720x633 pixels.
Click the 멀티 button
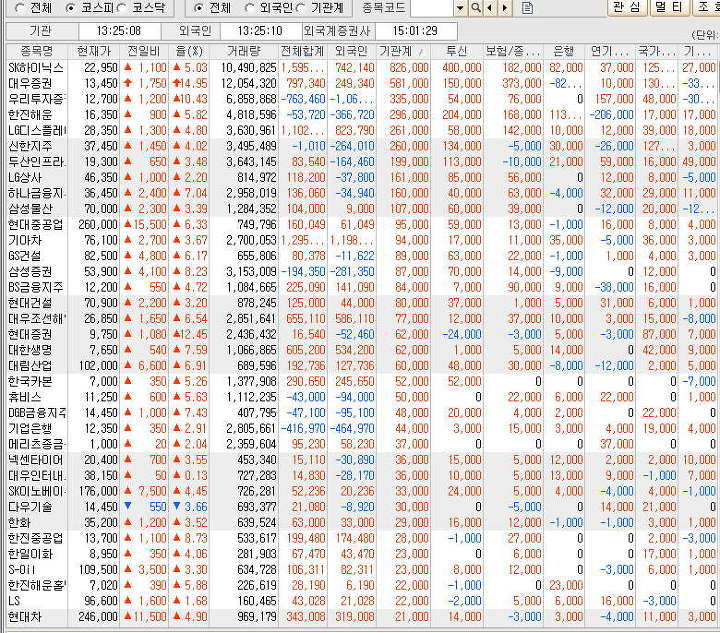click(668, 7)
